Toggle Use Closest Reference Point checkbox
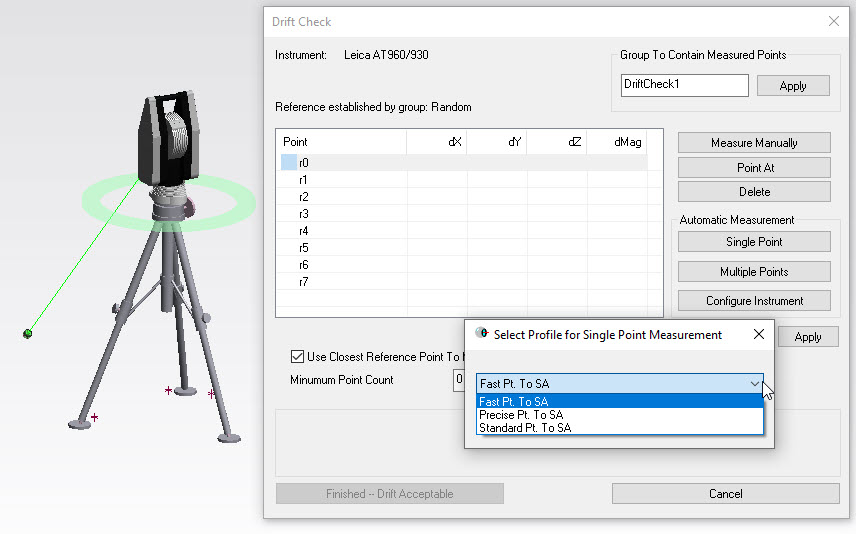 (x=297, y=357)
